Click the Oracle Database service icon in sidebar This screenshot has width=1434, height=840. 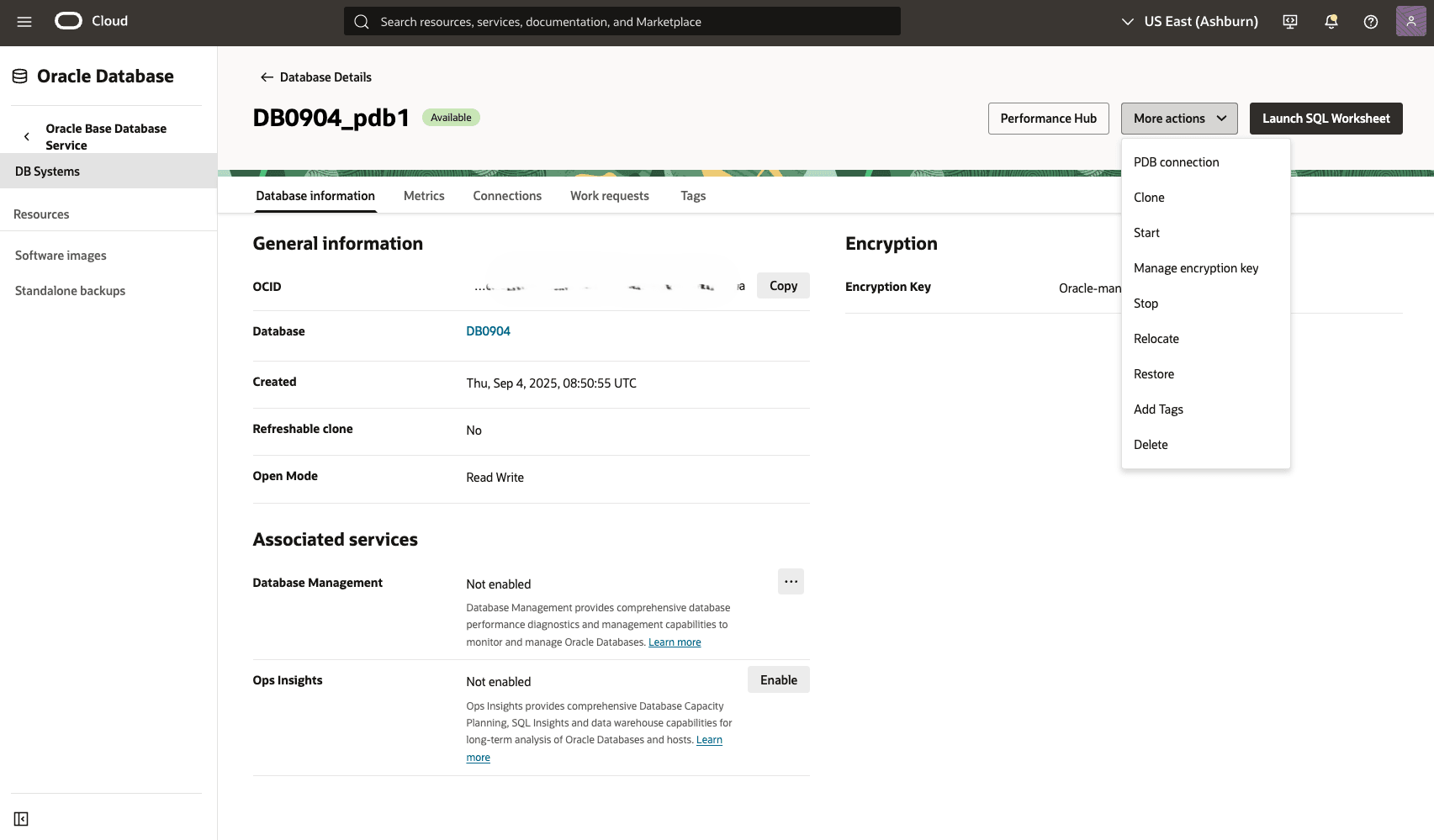19,76
